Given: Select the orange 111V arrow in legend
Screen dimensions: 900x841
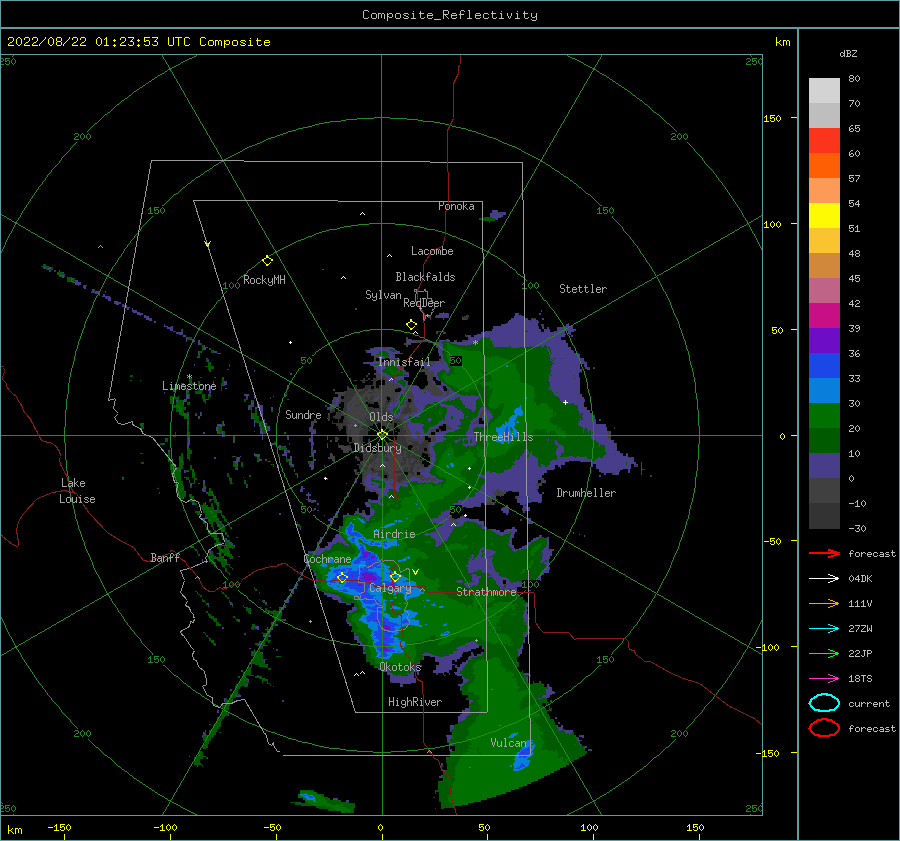Looking at the screenshot, I should [x=824, y=603].
